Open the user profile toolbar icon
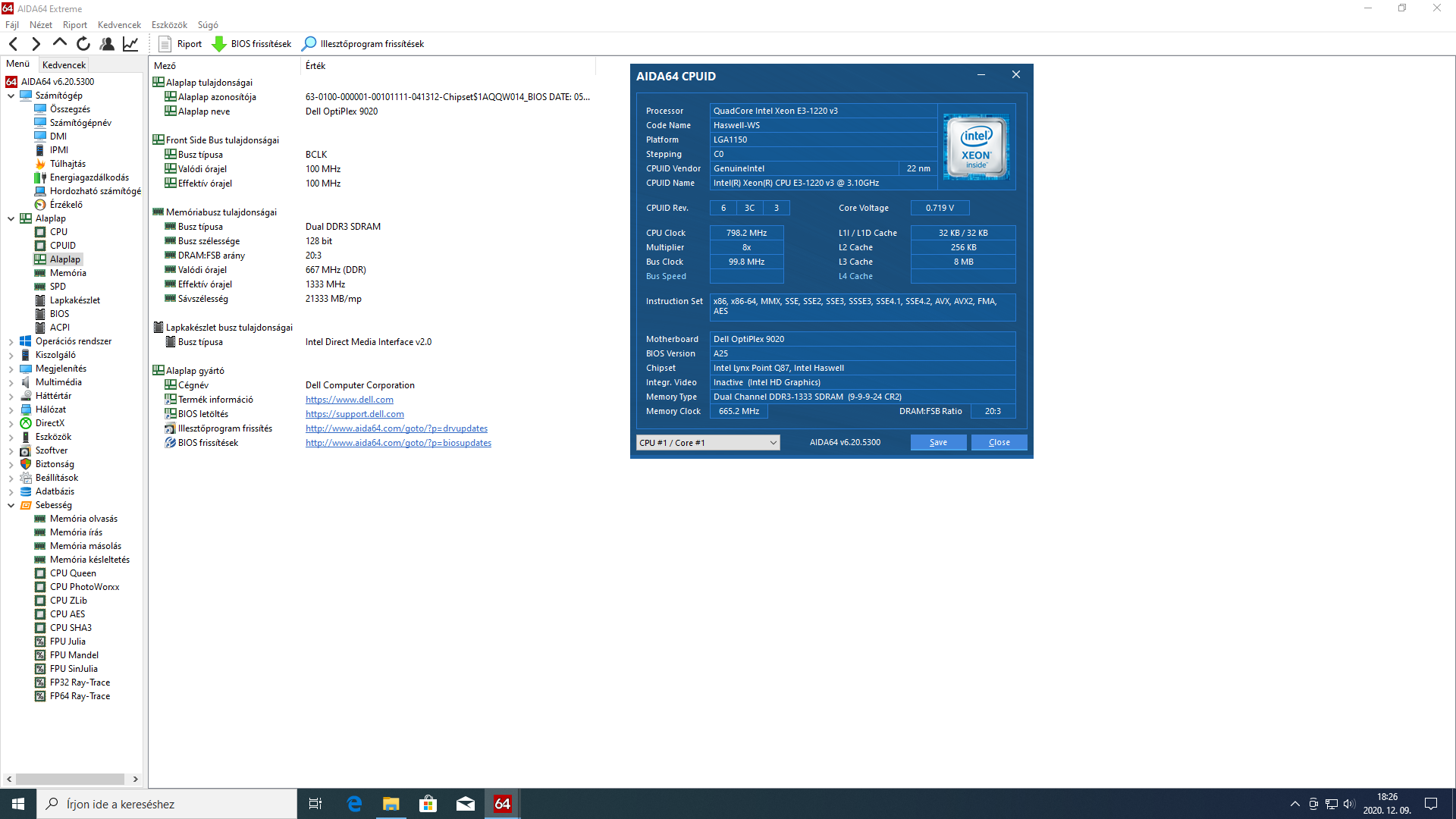Viewport: 1456px width, 819px height. coord(107,44)
